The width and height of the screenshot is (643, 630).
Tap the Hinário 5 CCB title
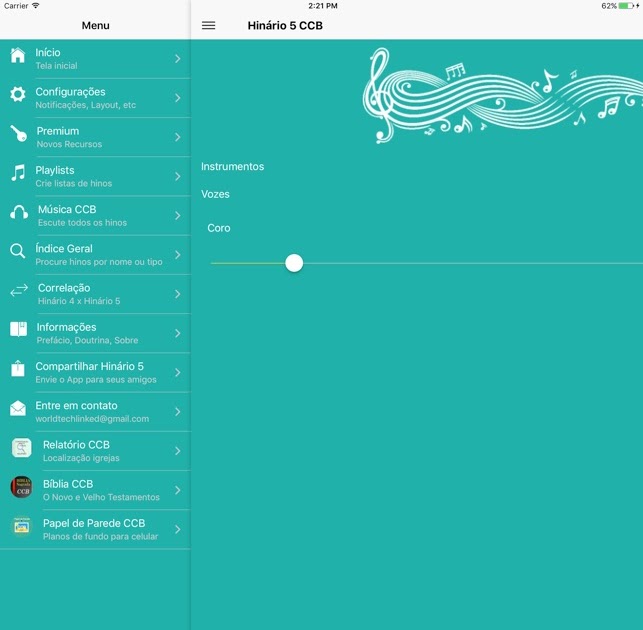click(x=285, y=25)
